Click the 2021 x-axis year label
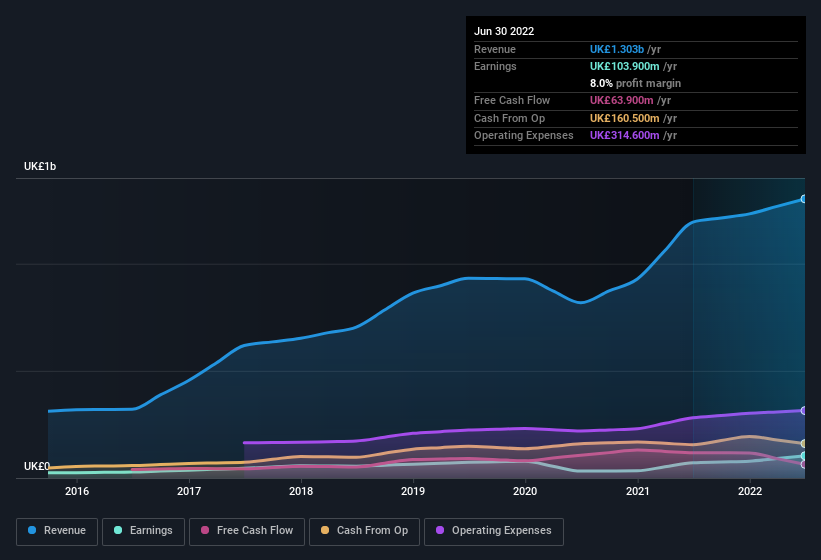The width and height of the screenshot is (821, 560). 637,491
